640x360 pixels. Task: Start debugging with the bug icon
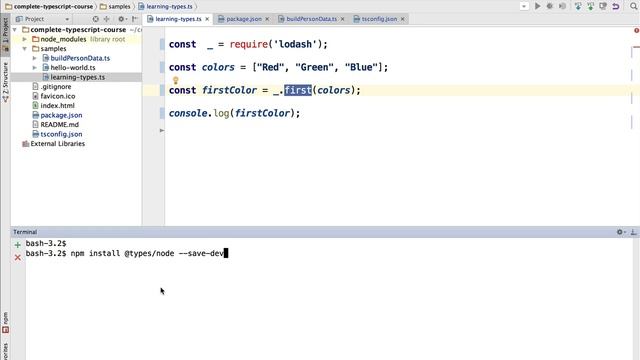pos(550,6)
